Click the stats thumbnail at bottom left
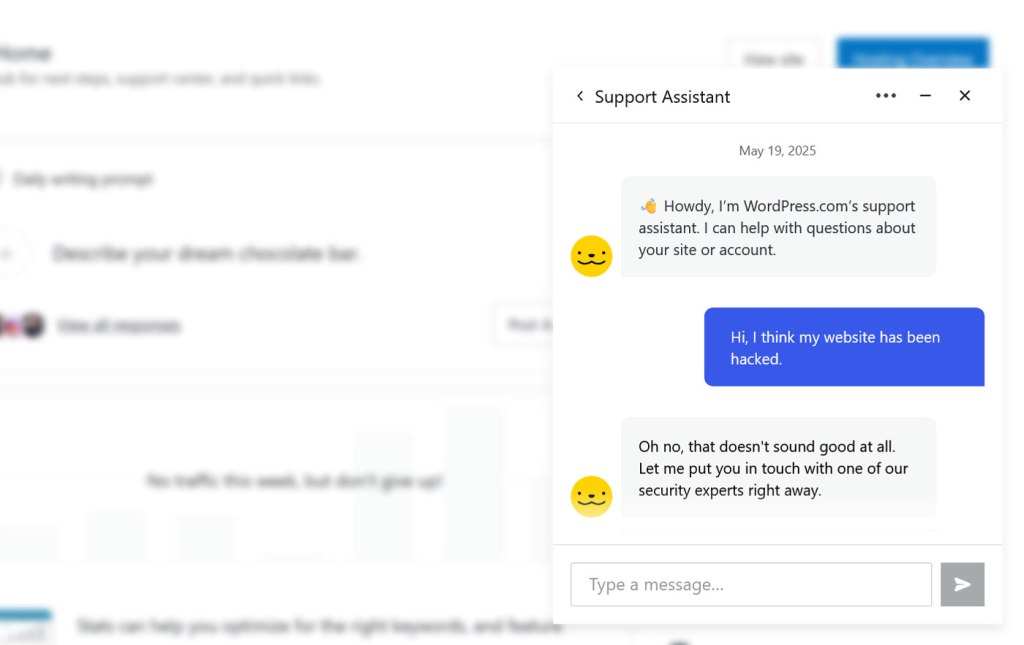The width and height of the screenshot is (1024, 645). [25, 627]
